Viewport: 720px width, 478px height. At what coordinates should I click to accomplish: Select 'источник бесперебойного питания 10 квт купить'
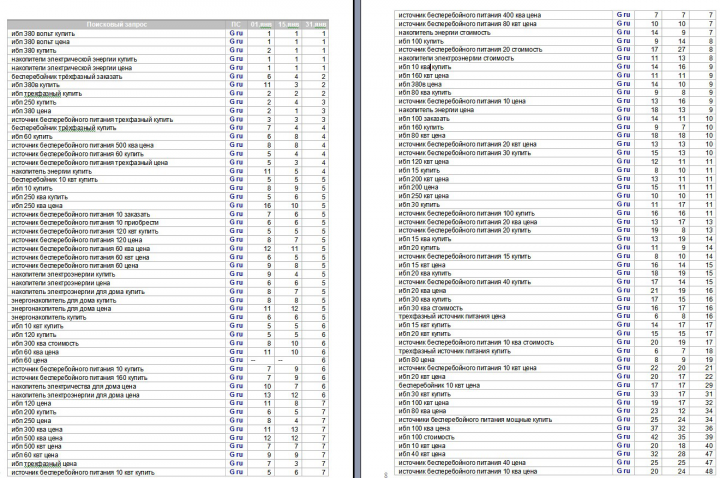(x=83, y=472)
